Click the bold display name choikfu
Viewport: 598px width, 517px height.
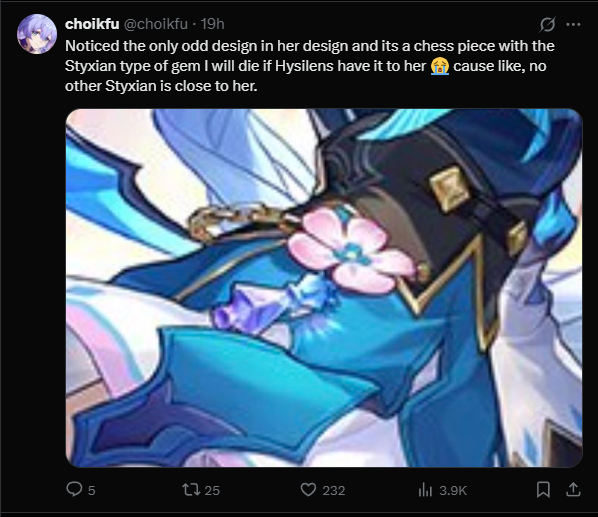(x=92, y=24)
